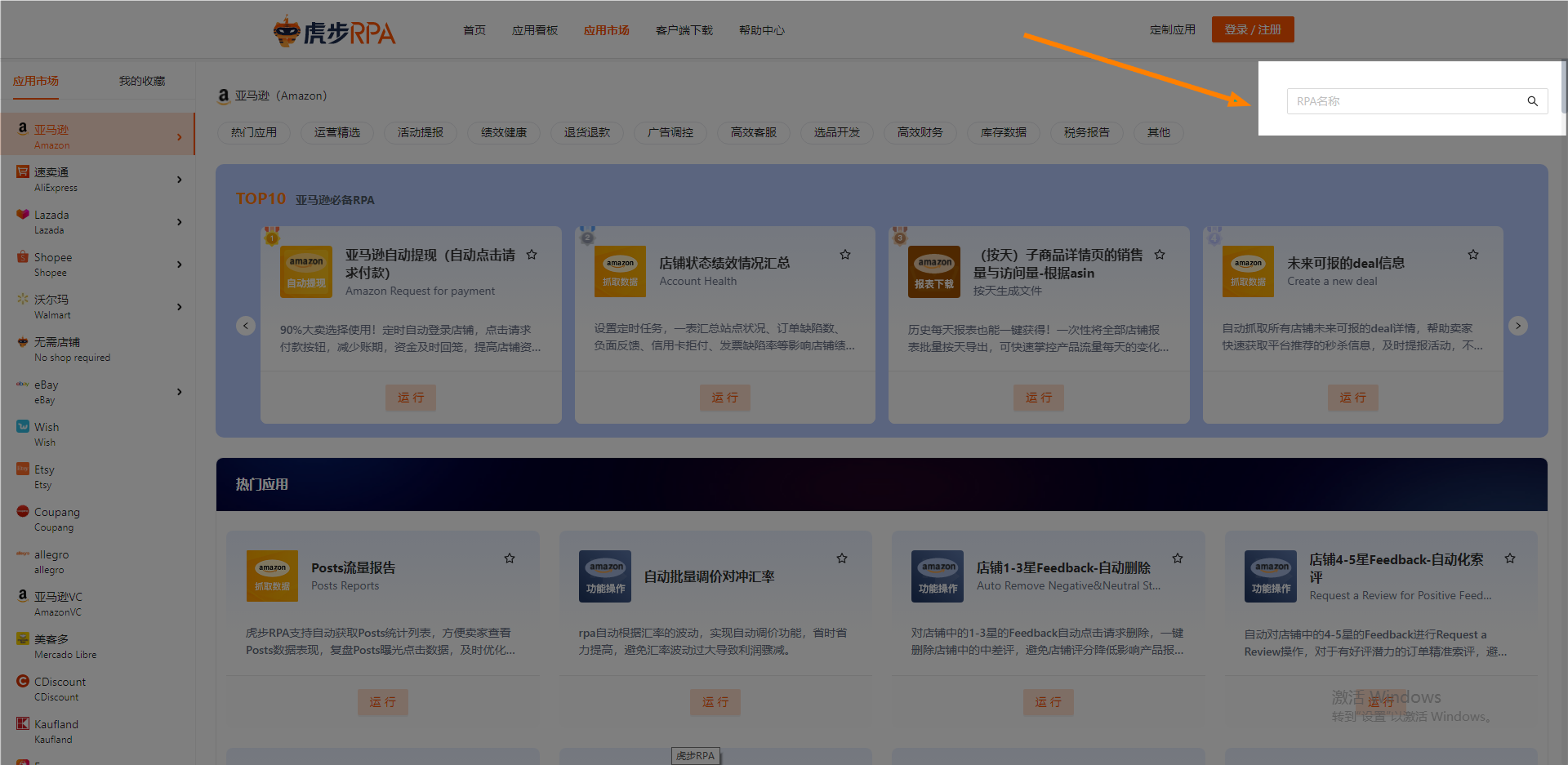
Task: Select the 热门应用 category pill
Action: pyautogui.click(x=254, y=132)
